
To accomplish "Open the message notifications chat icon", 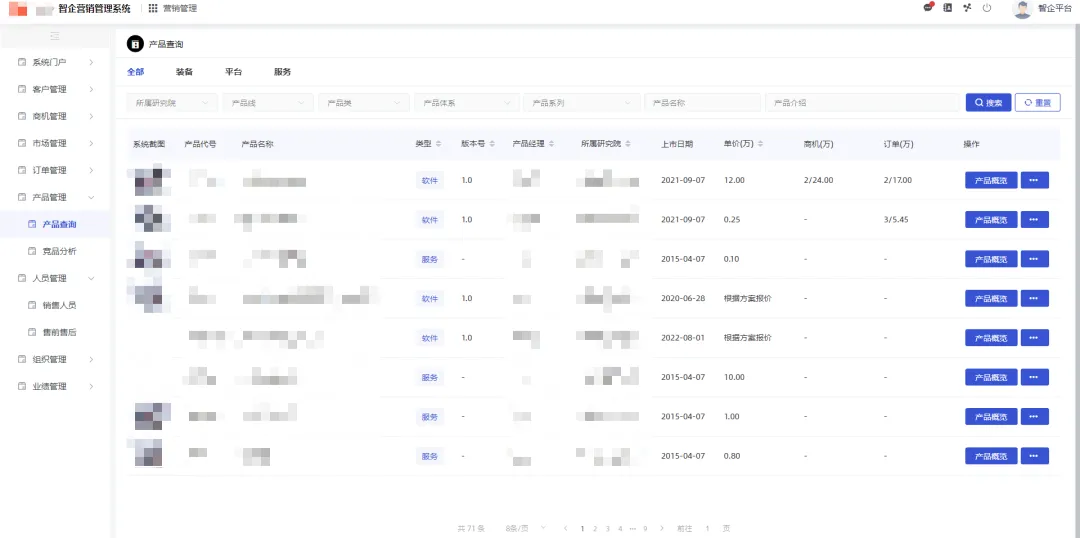I will click(928, 8).
